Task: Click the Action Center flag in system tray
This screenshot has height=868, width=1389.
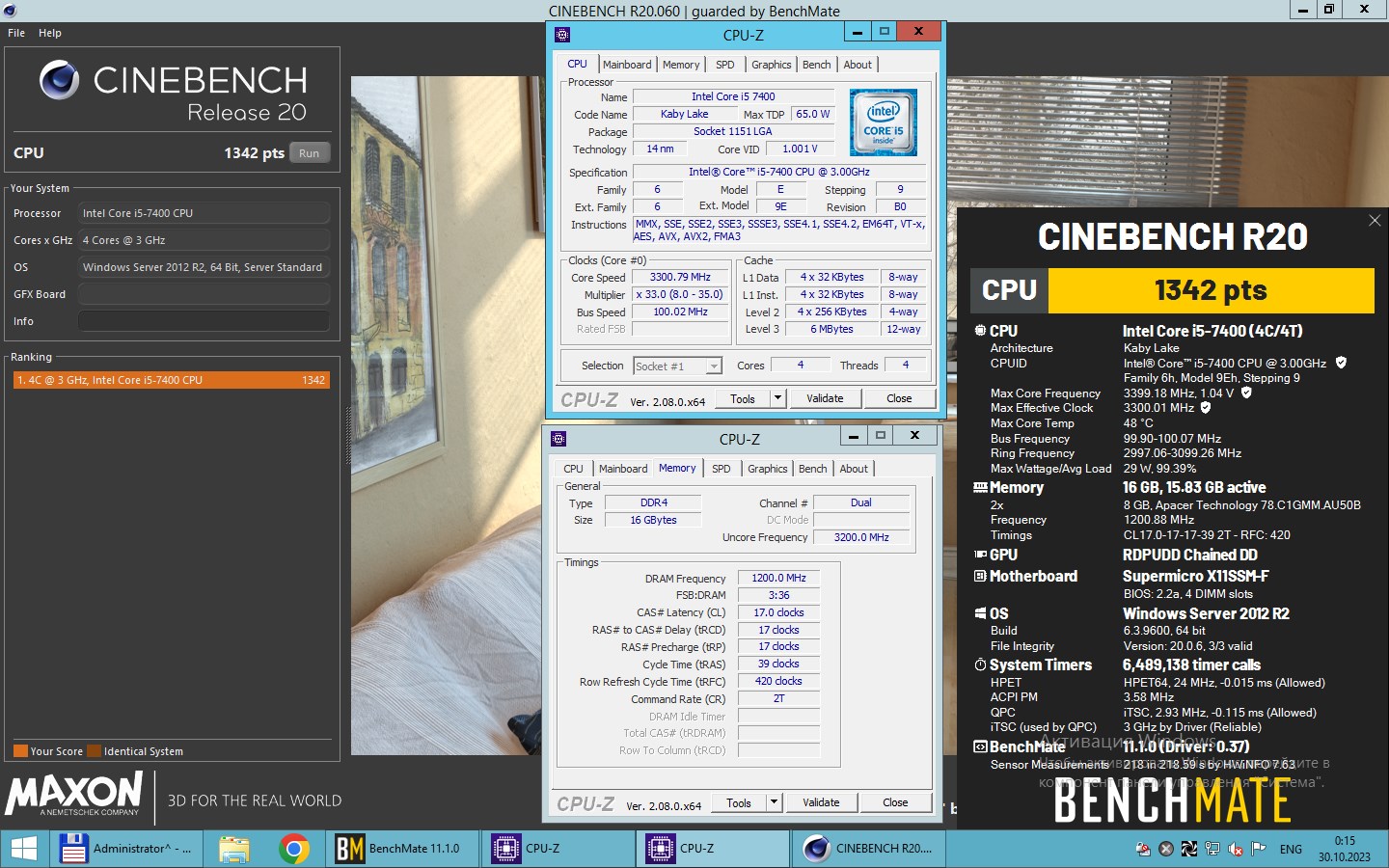Action: click(1258, 850)
